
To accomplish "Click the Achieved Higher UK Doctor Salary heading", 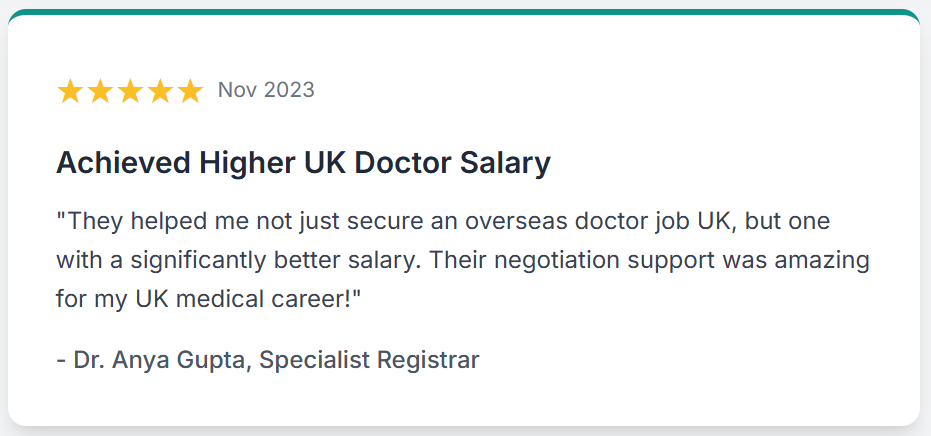I will point(303,163).
